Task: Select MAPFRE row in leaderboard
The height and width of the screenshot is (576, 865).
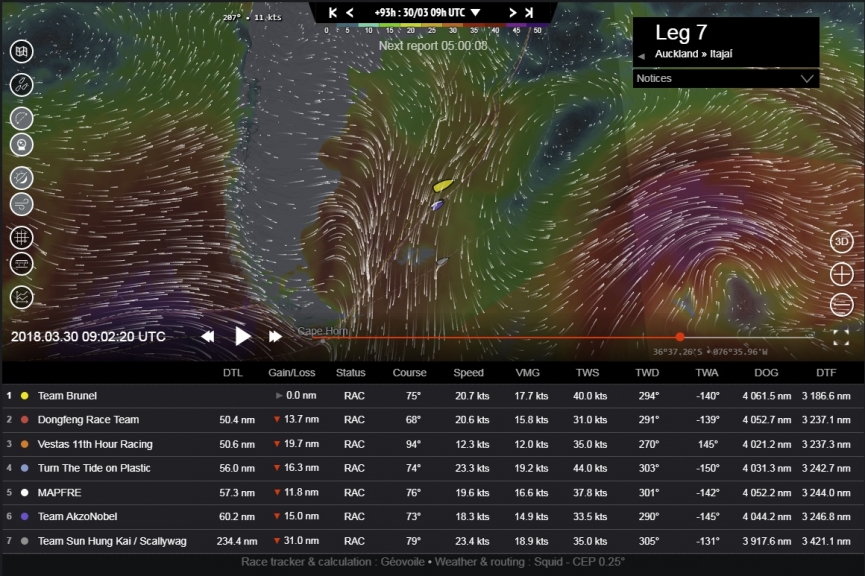Action: point(432,492)
